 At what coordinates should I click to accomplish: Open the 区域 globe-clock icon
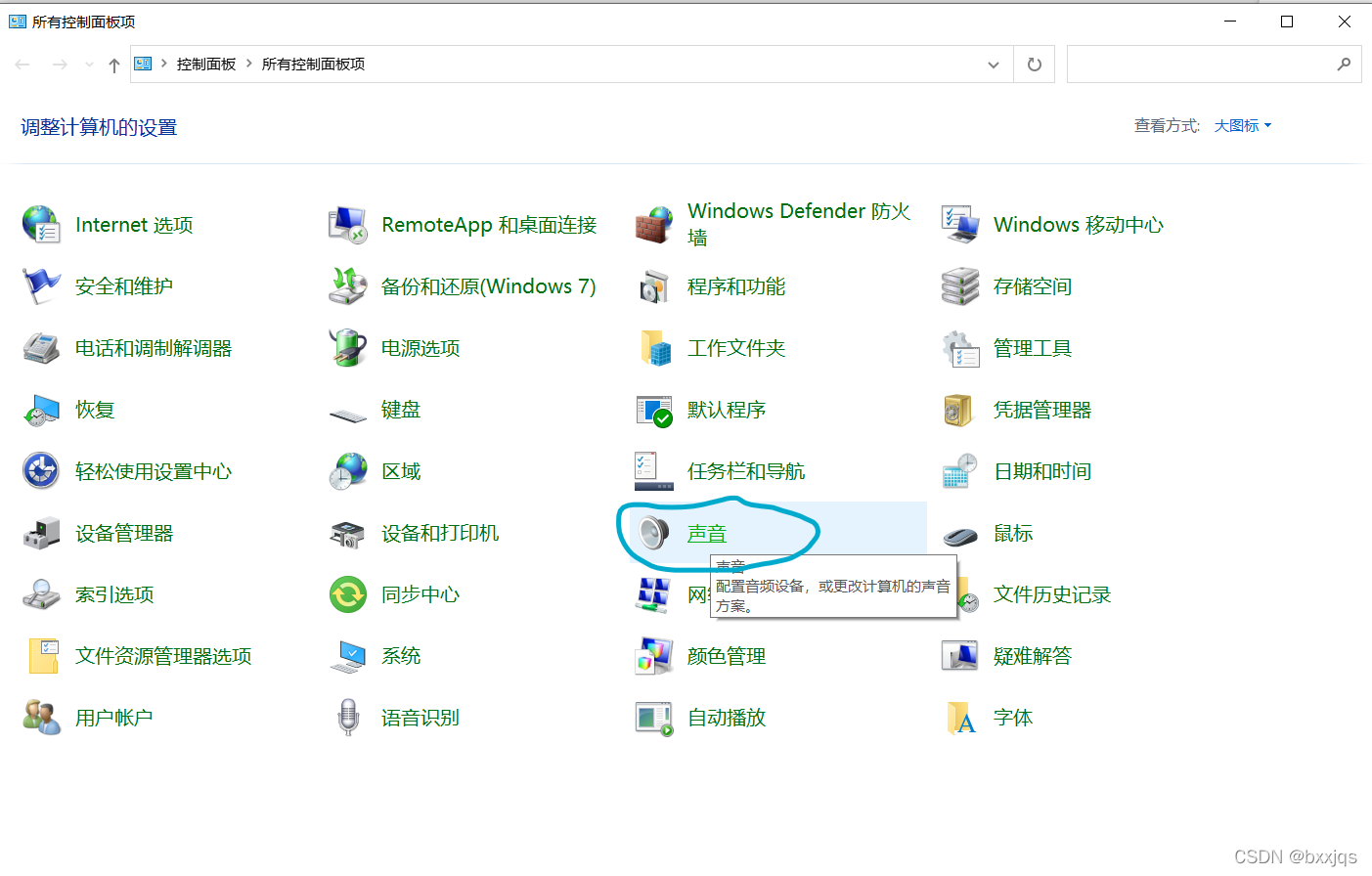coord(347,471)
